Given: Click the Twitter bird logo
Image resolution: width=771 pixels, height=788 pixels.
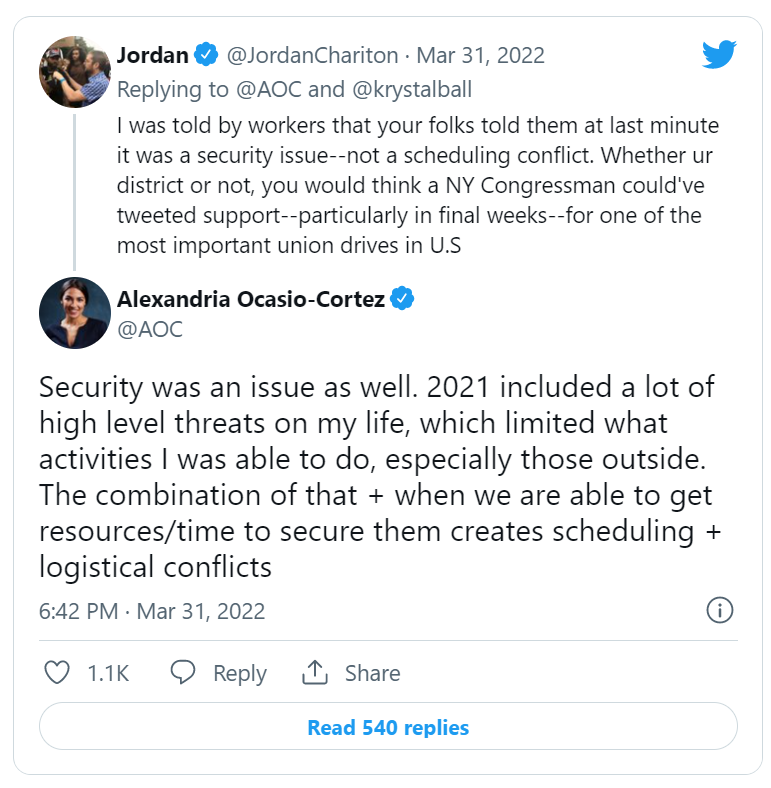Looking at the screenshot, I should [x=719, y=54].
